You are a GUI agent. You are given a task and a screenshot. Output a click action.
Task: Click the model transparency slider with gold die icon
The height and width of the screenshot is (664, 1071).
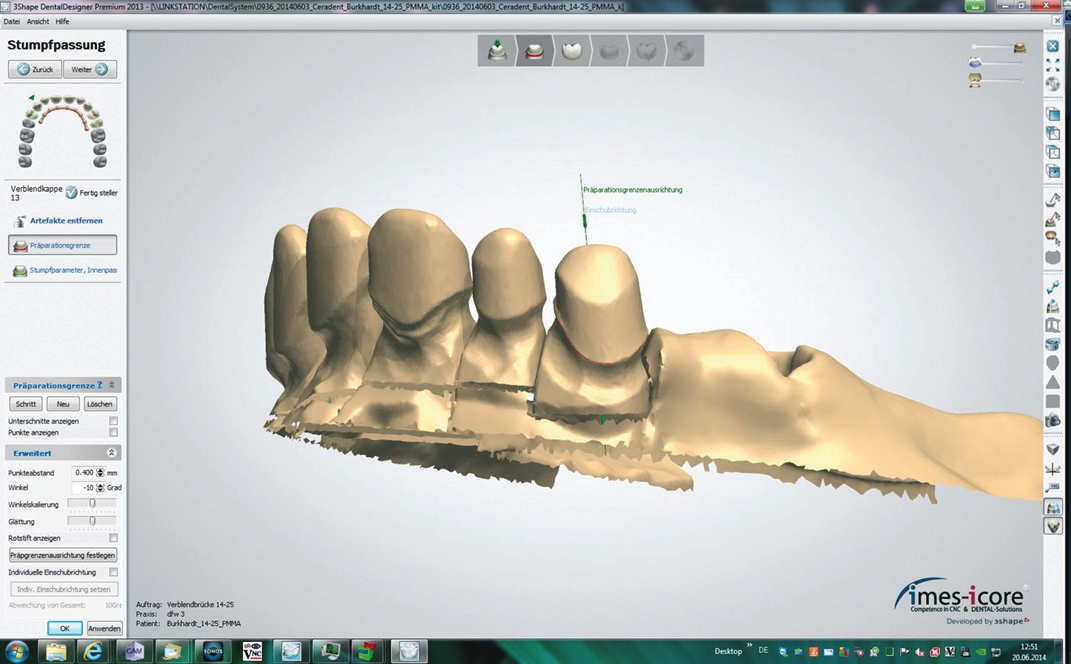998,47
